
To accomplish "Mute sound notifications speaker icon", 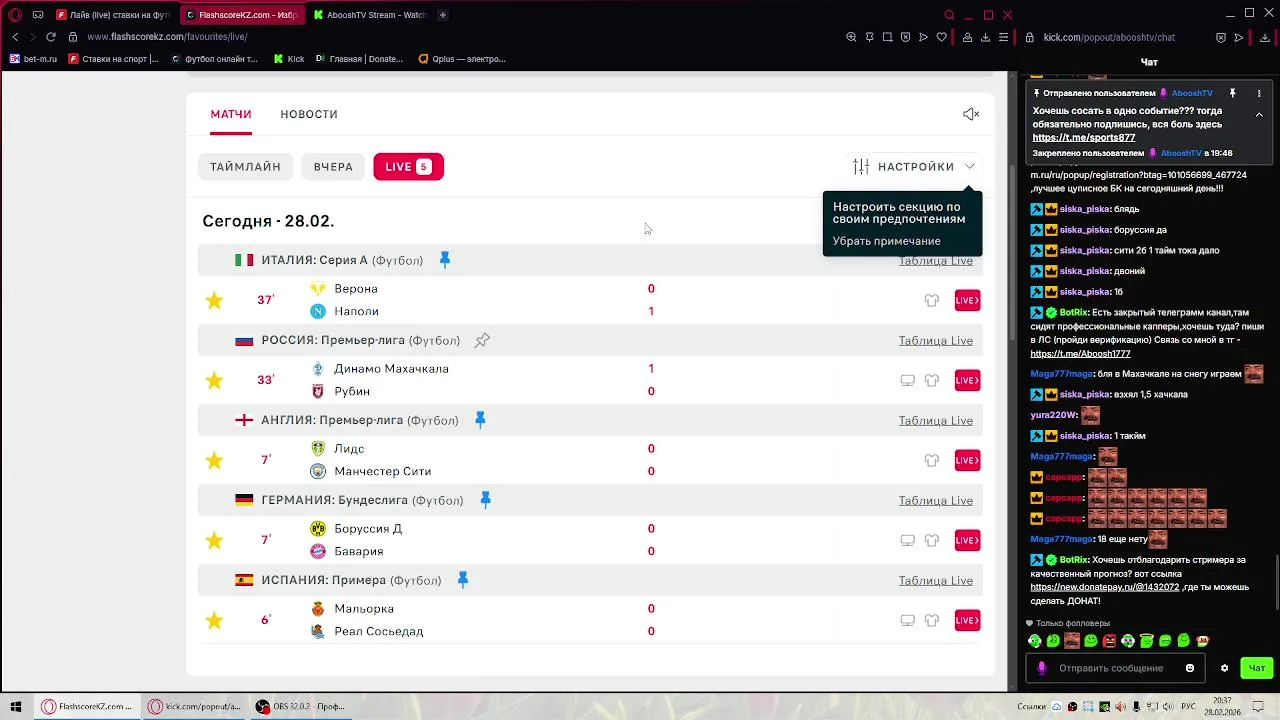I will tap(971, 114).
